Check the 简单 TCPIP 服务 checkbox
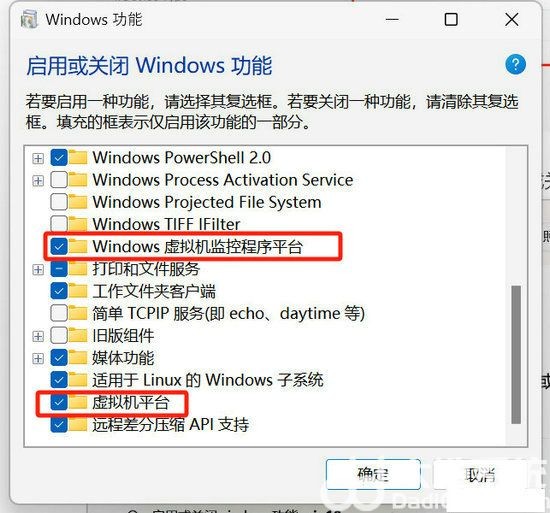This screenshot has height=513, width=550. (x=59, y=313)
